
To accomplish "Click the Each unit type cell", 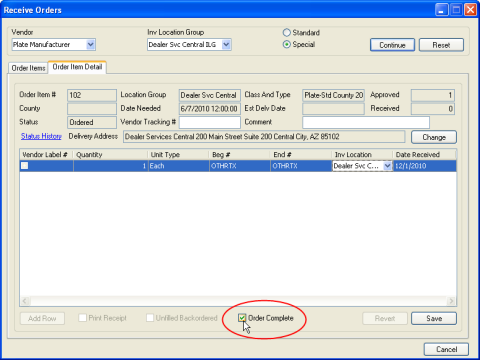I will coord(178,166).
